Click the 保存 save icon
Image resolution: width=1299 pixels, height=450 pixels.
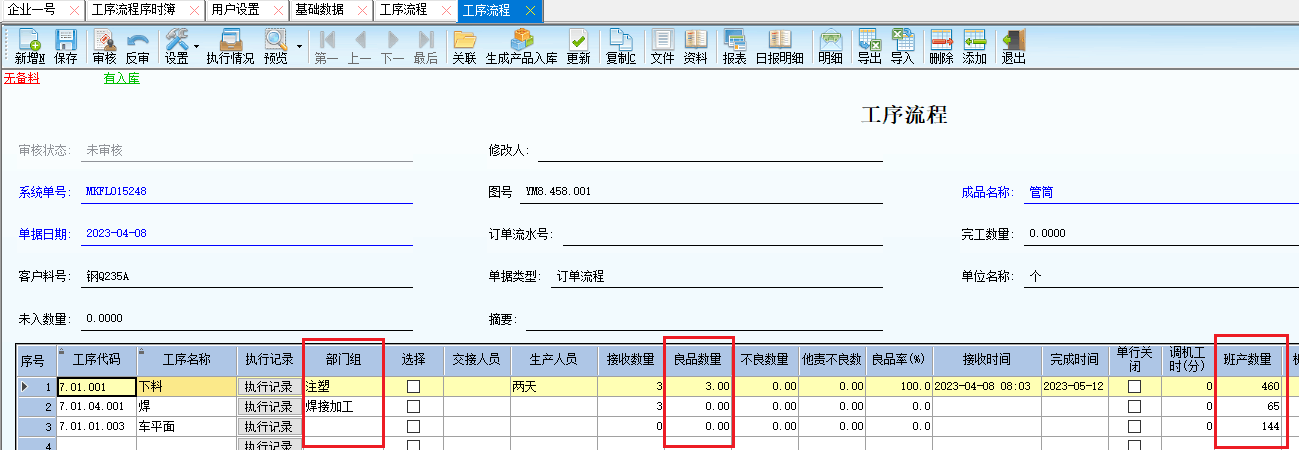66,46
